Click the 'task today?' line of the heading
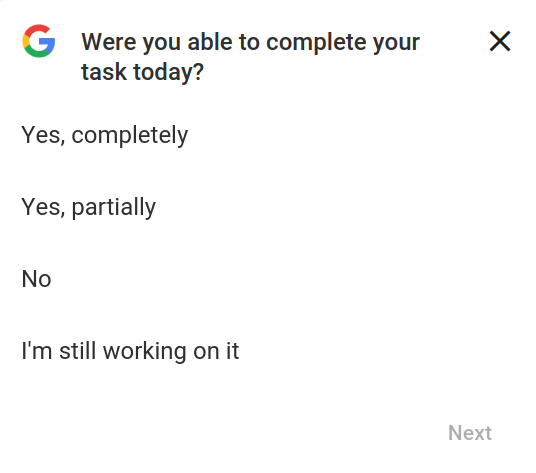536x473 pixels. pos(142,72)
